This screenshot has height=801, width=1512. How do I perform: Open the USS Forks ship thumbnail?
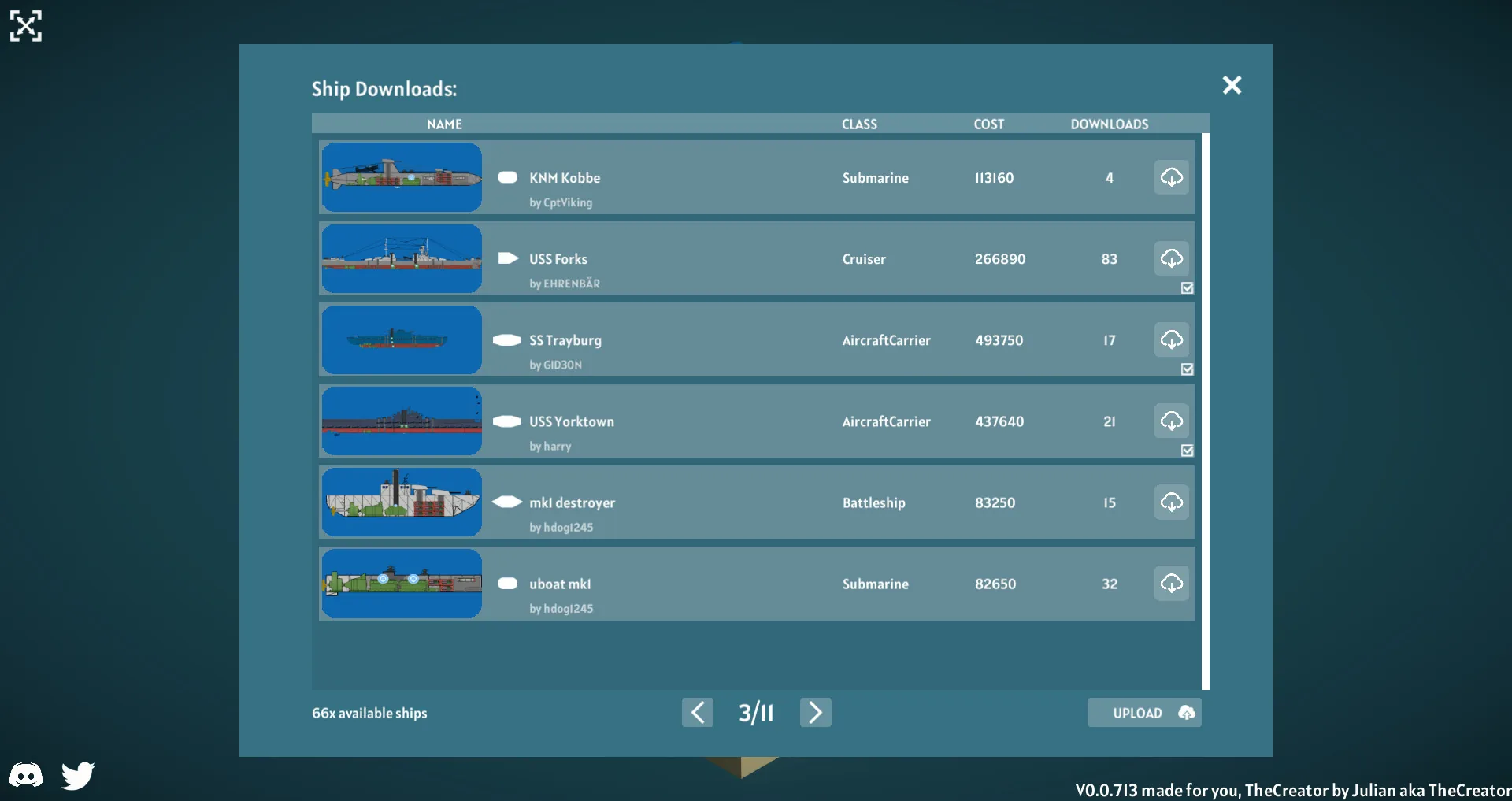(402, 258)
